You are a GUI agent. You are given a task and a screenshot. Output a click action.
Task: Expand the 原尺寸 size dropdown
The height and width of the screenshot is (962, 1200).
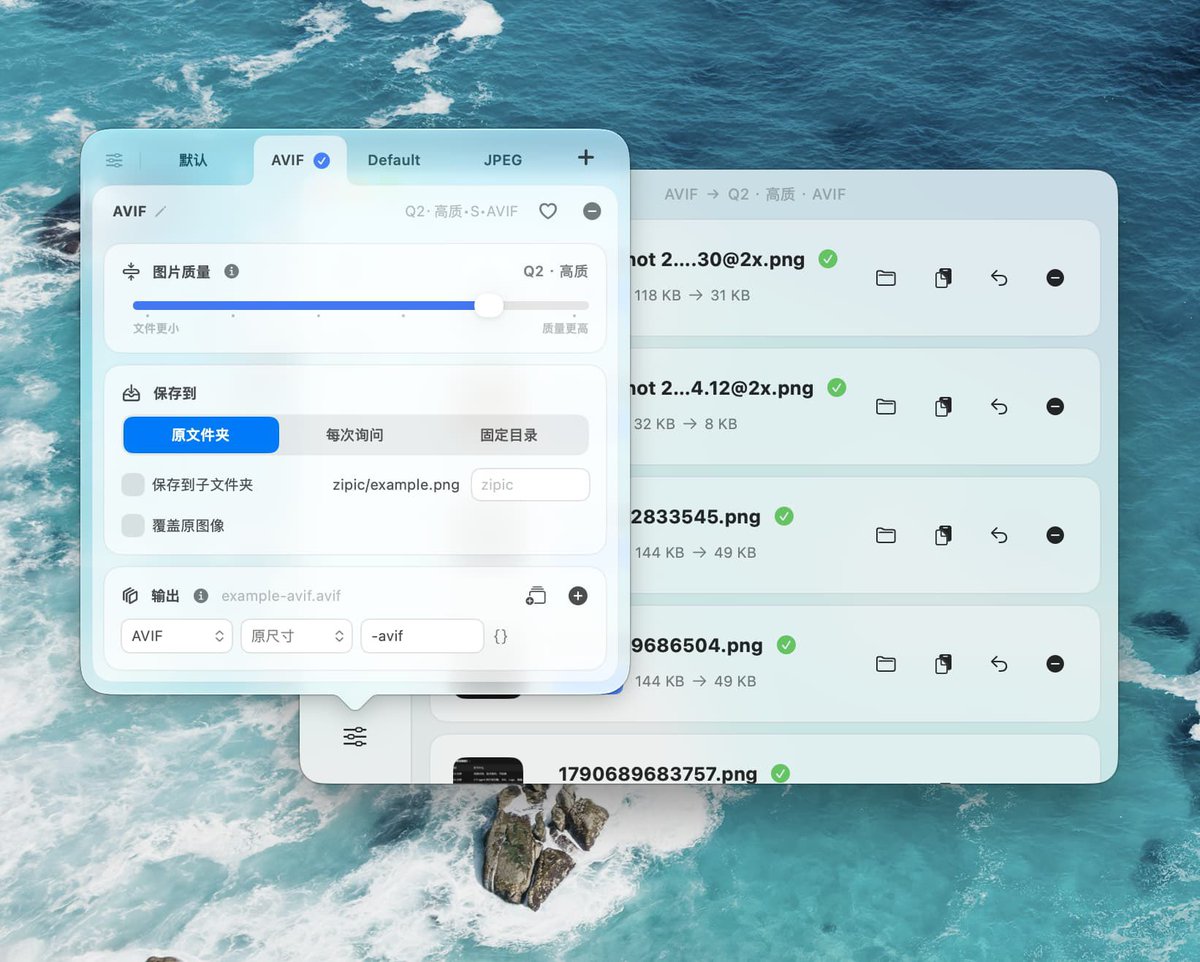point(297,636)
